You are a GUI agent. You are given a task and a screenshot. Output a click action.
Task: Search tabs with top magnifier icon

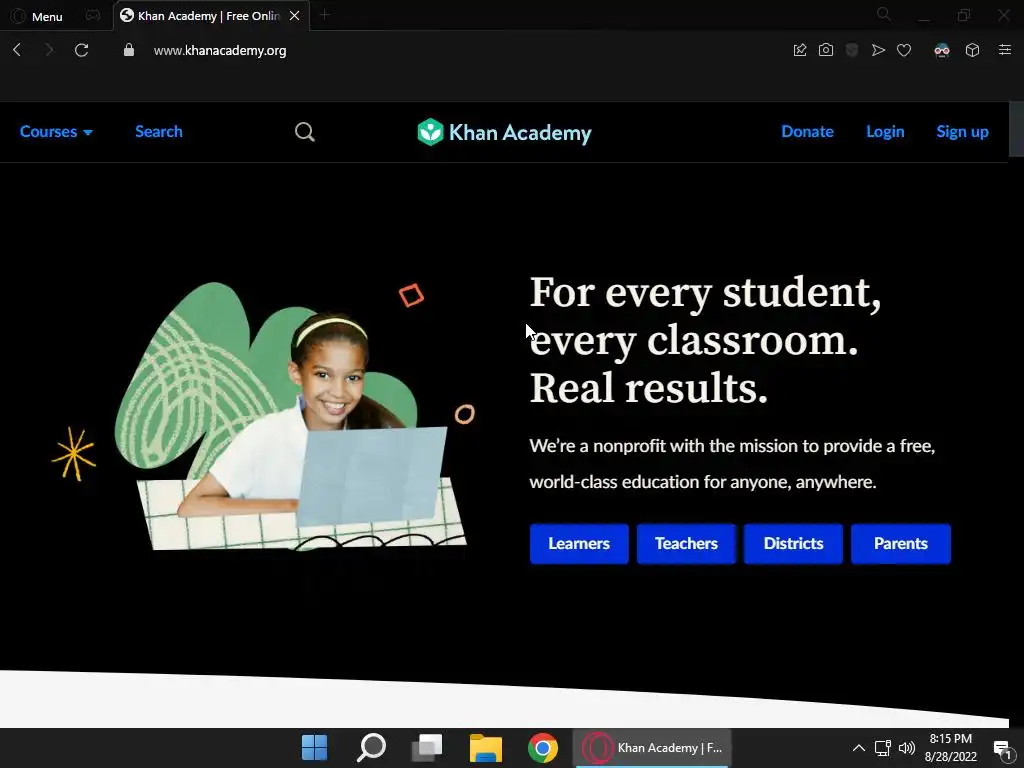(x=884, y=14)
